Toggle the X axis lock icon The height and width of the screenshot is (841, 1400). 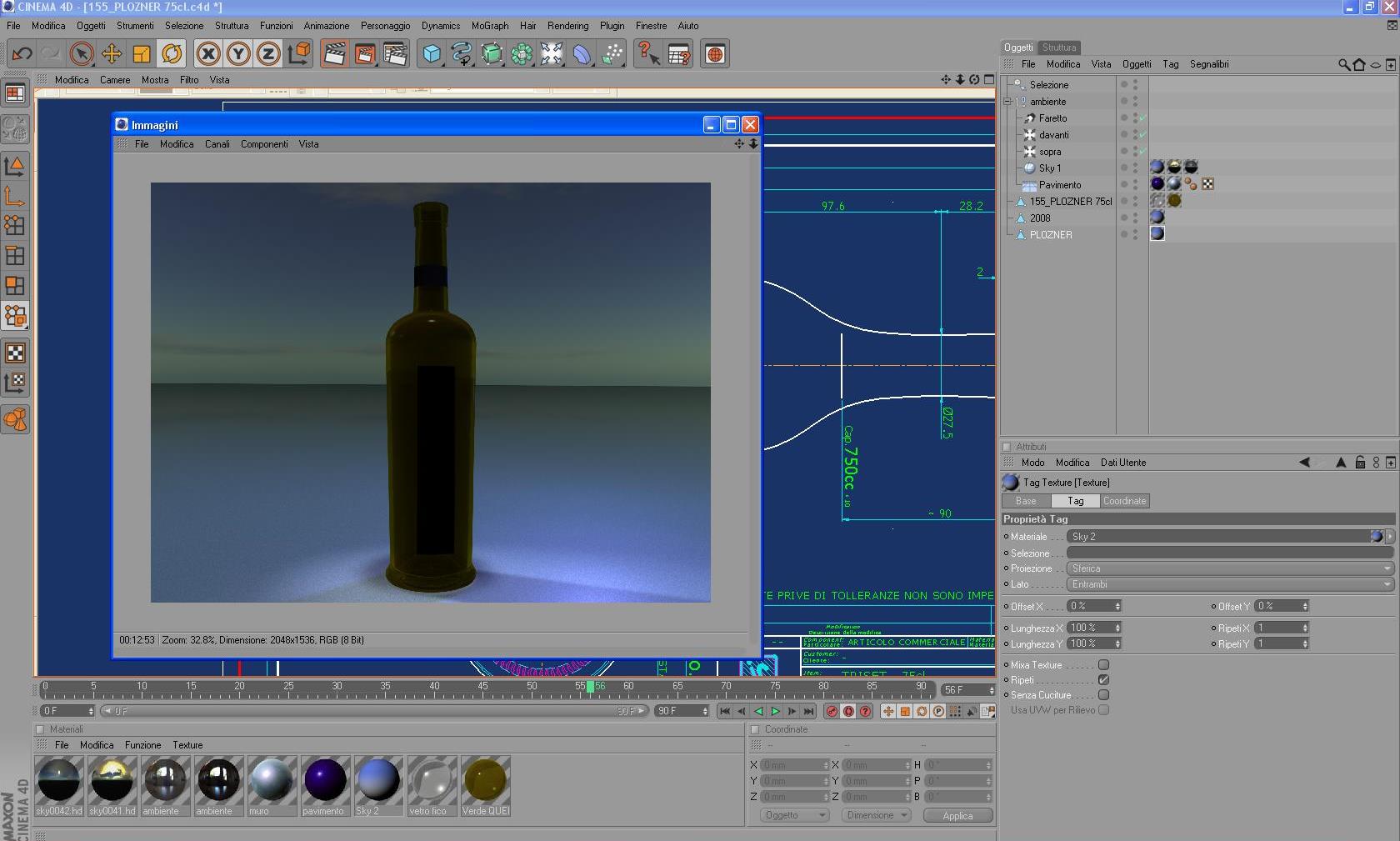click(208, 54)
